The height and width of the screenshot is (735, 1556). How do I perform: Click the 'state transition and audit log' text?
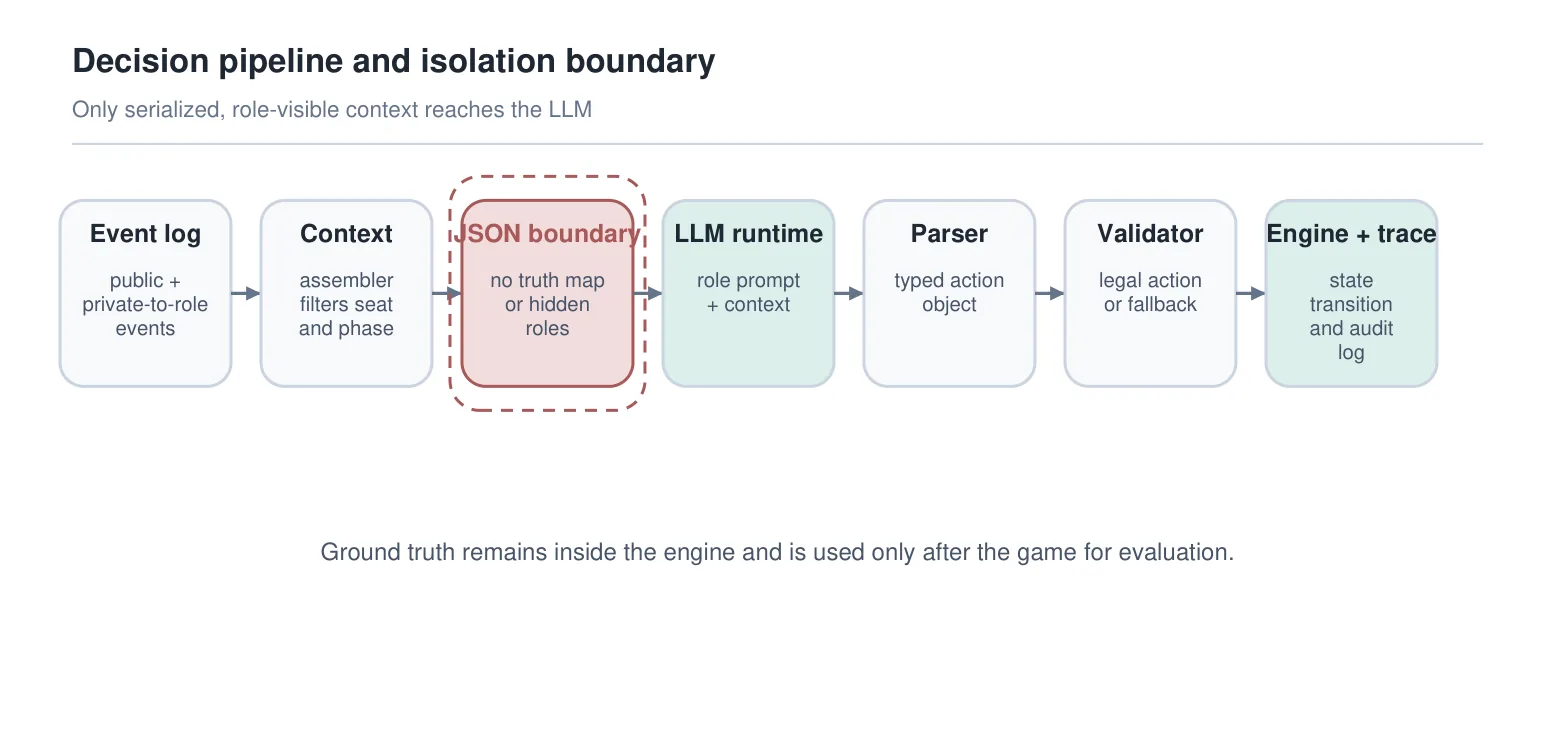tap(1351, 317)
